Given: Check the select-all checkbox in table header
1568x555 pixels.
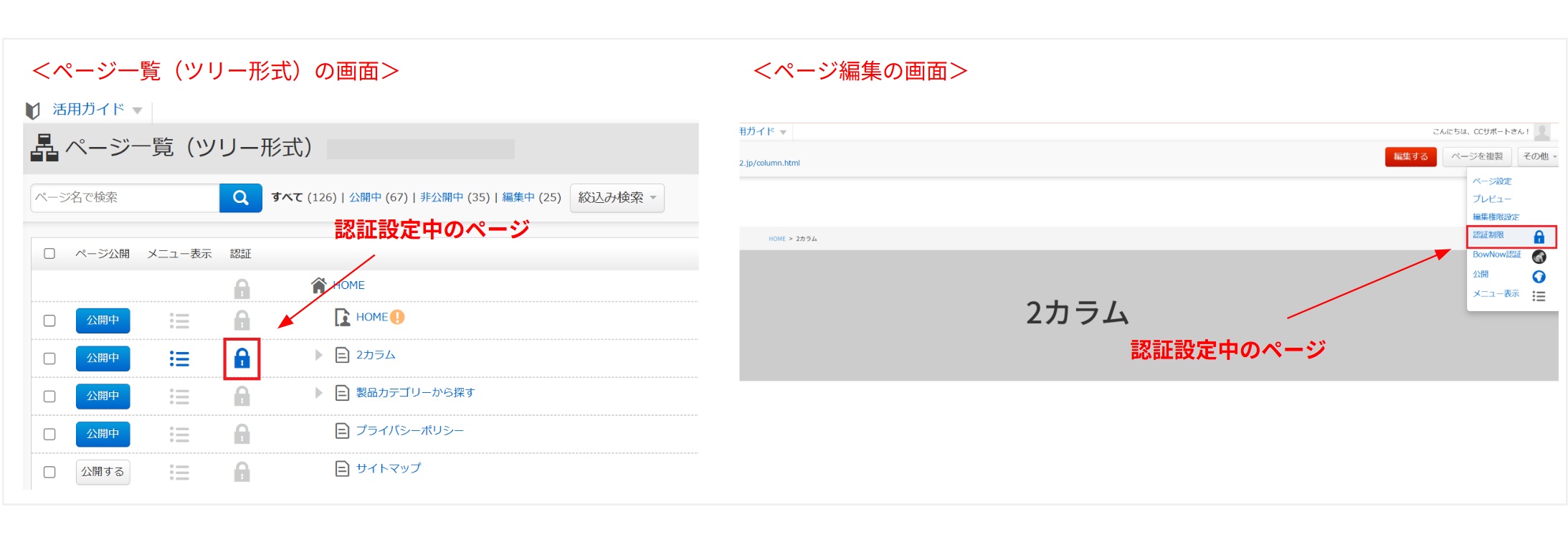Looking at the screenshot, I should pyautogui.click(x=49, y=253).
